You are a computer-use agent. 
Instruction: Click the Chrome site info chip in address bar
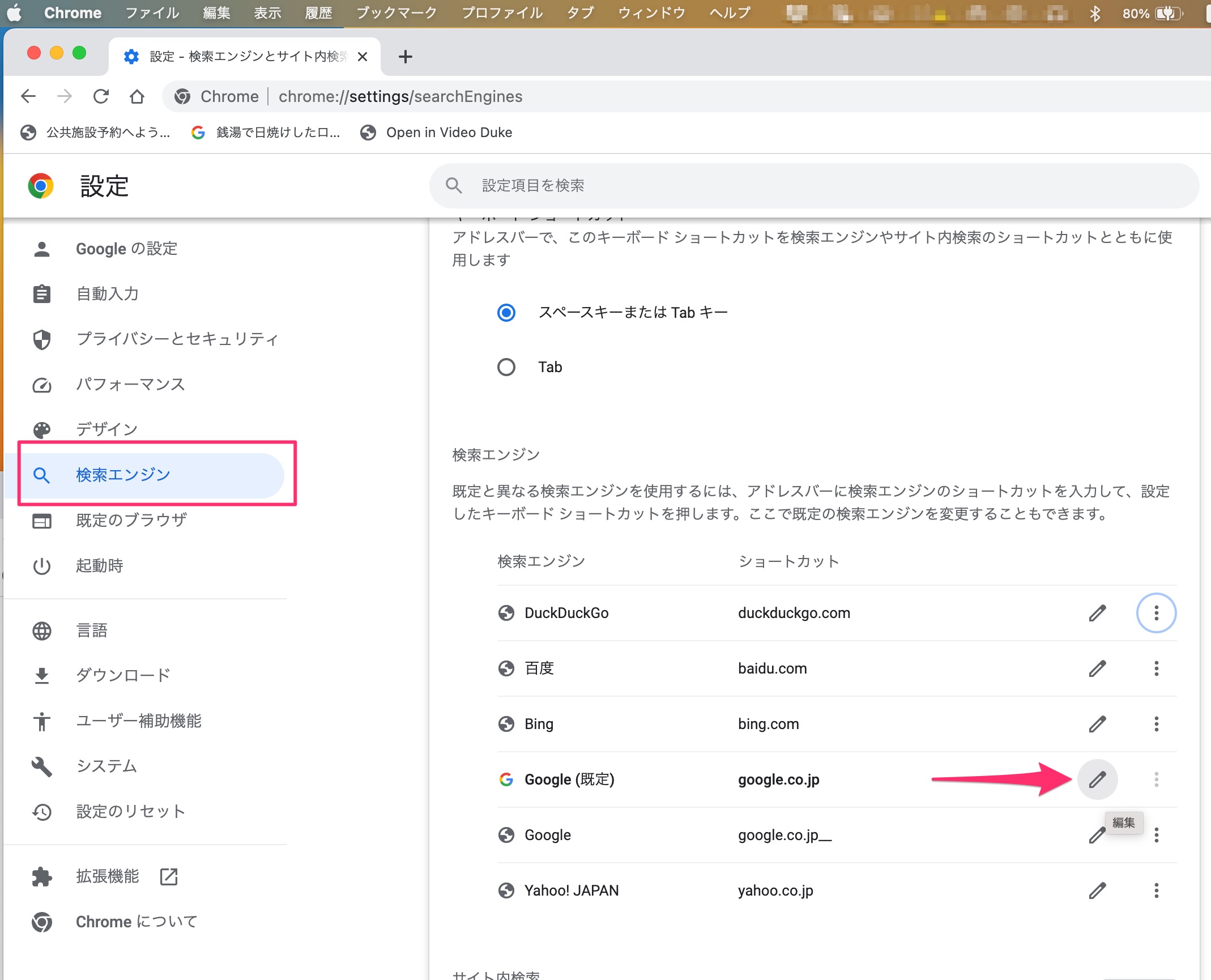[216, 96]
